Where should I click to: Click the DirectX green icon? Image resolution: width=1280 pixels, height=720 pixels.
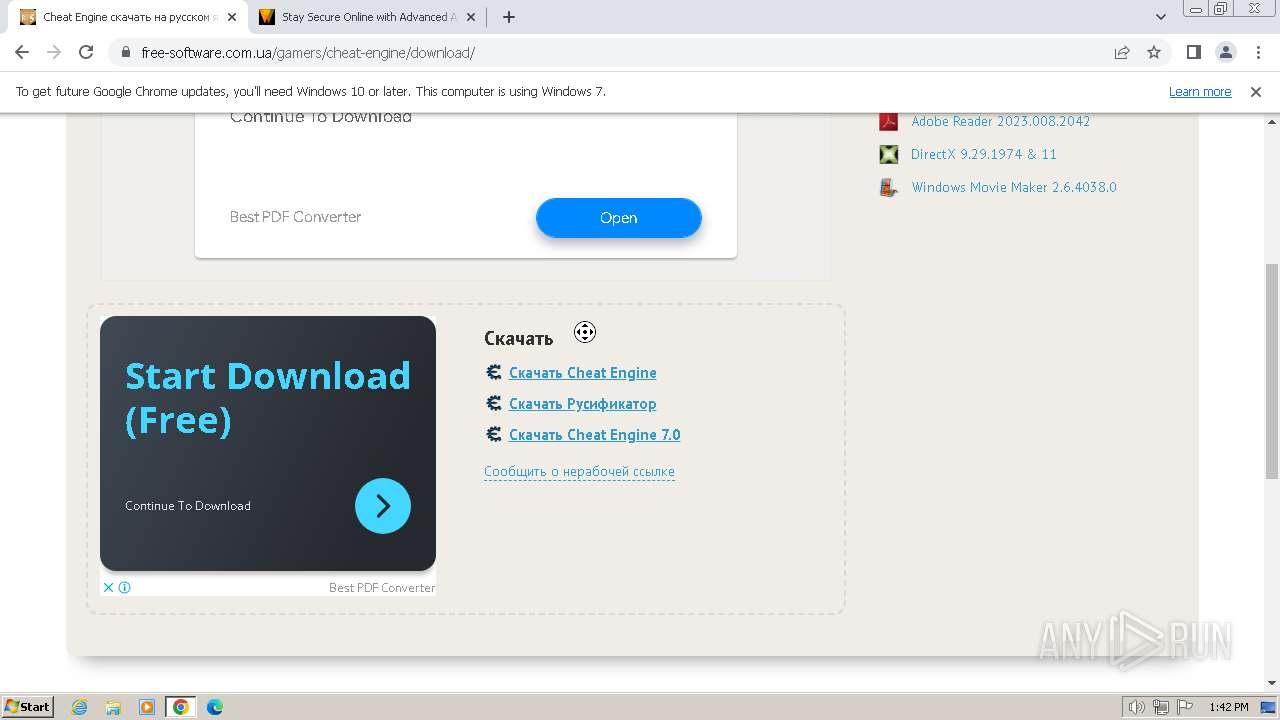tap(888, 154)
